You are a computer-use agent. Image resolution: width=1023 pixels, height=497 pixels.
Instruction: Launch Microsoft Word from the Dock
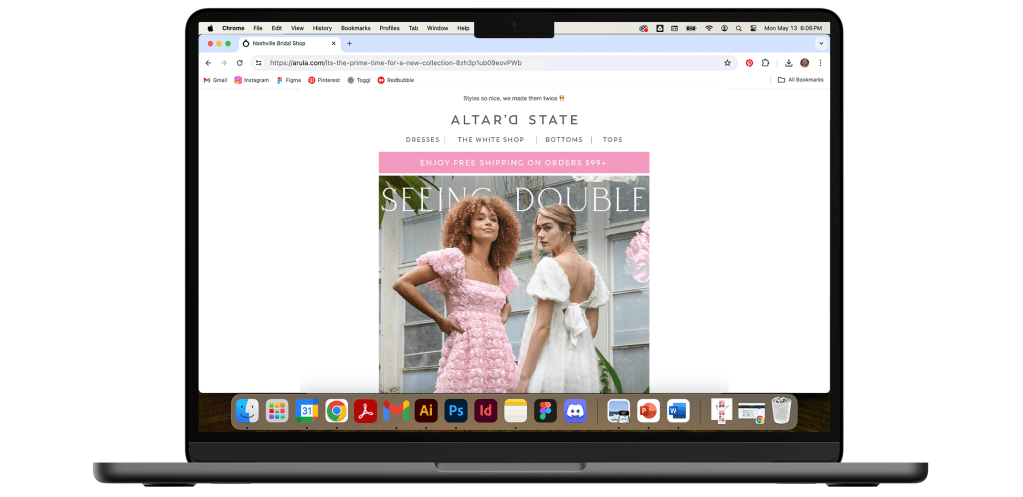[x=679, y=411]
